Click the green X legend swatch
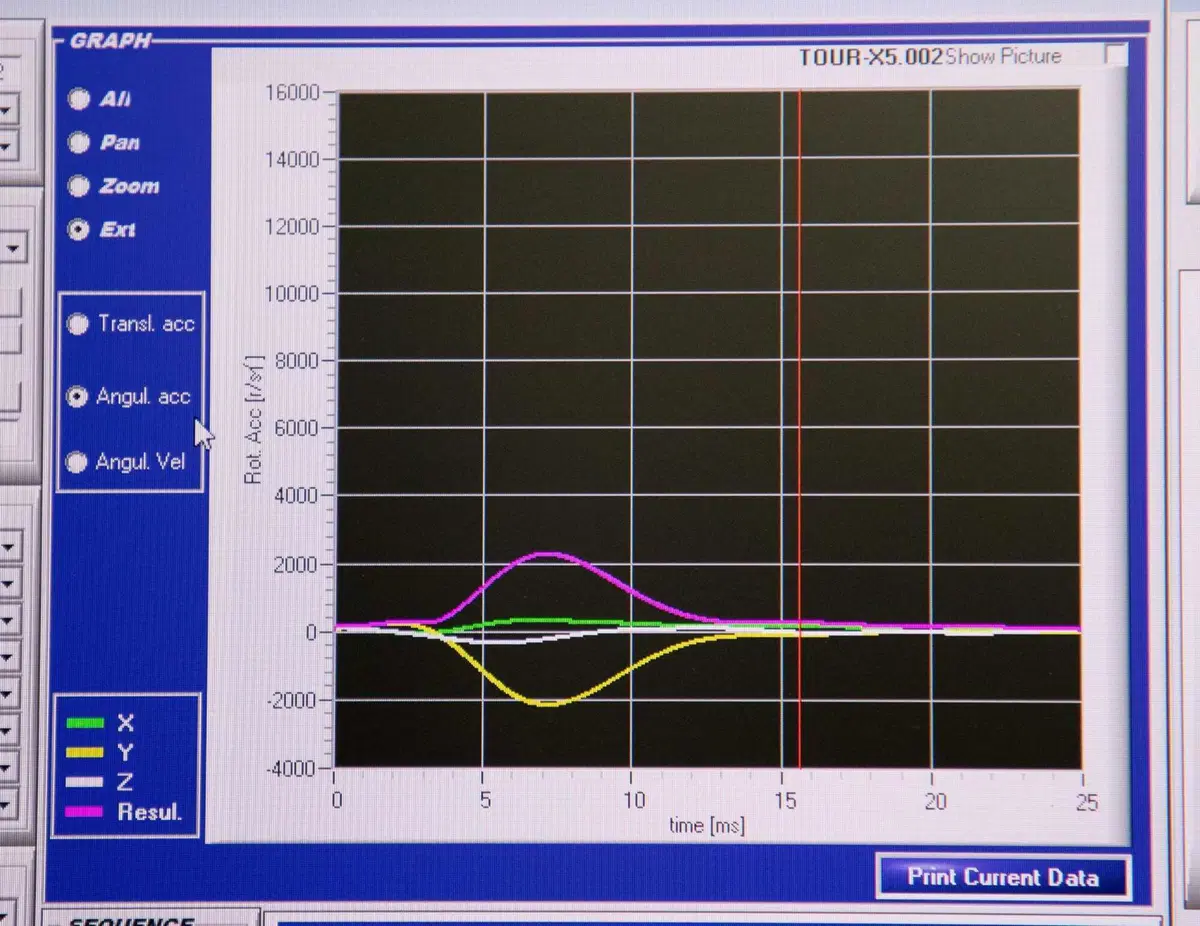This screenshot has height=926, width=1200. click(85, 723)
